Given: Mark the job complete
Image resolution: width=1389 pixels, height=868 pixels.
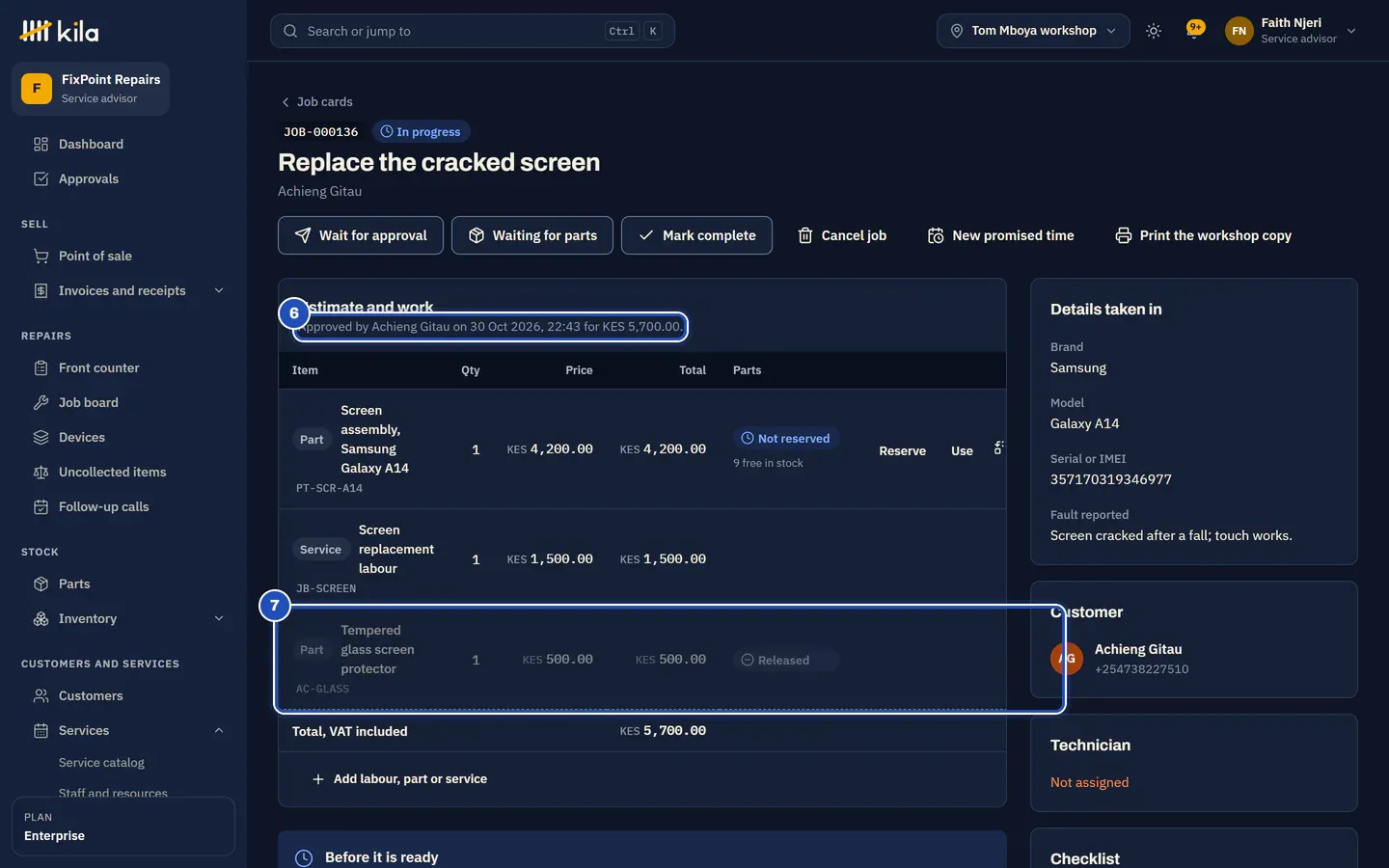Looking at the screenshot, I should tap(696, 235).
